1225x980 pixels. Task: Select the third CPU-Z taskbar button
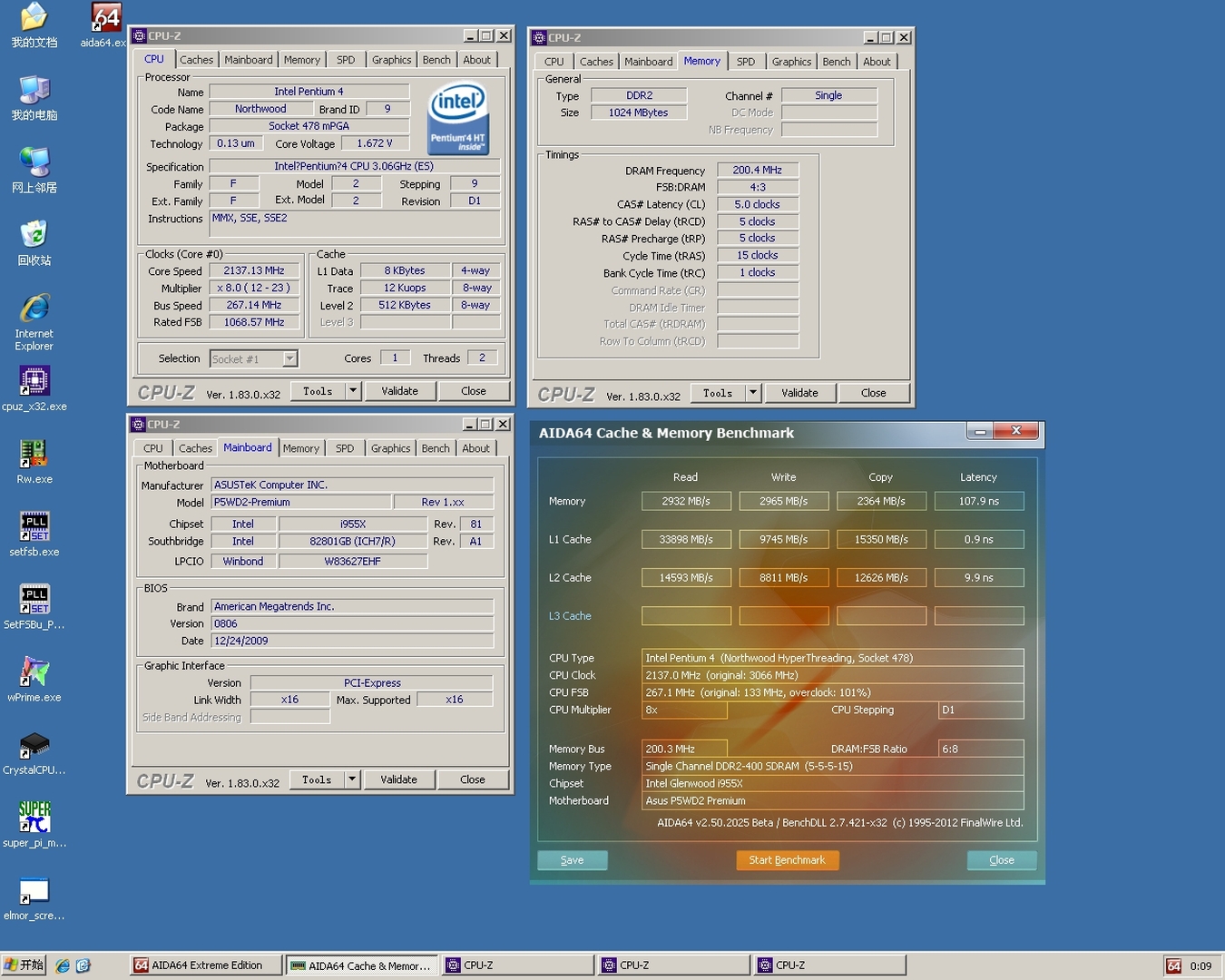(829, 965)
